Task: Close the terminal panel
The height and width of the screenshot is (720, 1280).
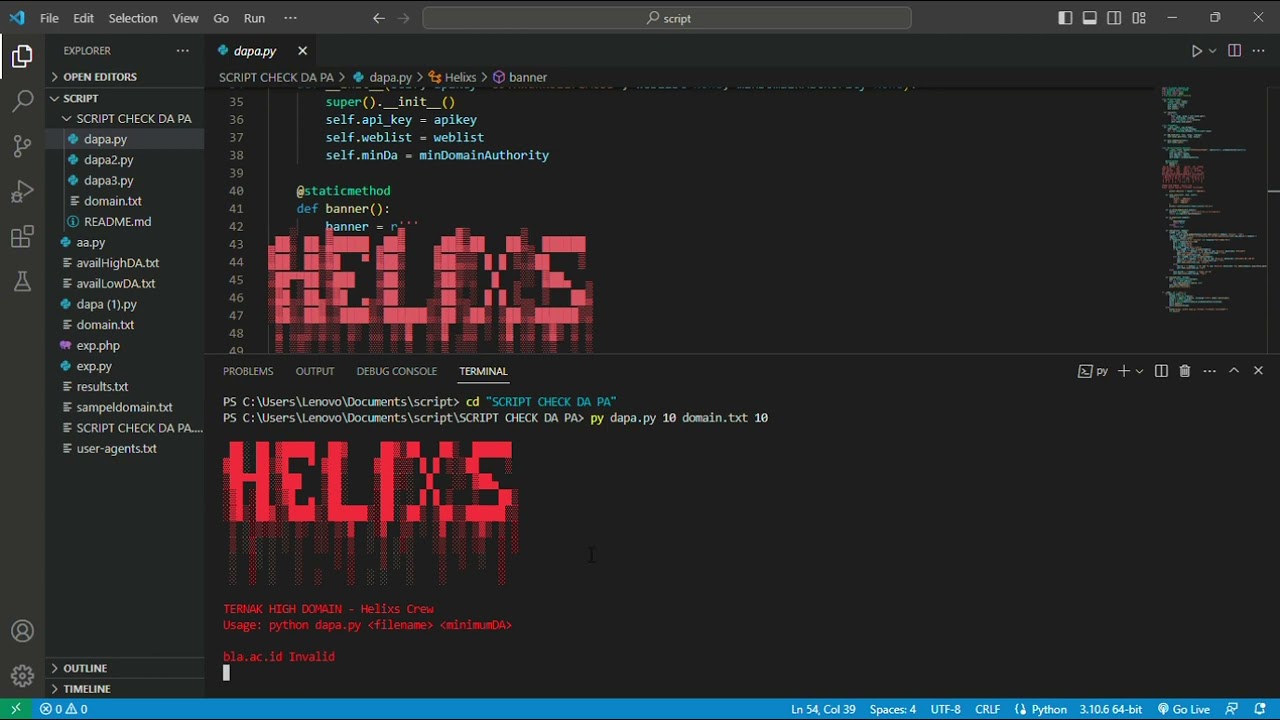Action: click(1258, 371)
